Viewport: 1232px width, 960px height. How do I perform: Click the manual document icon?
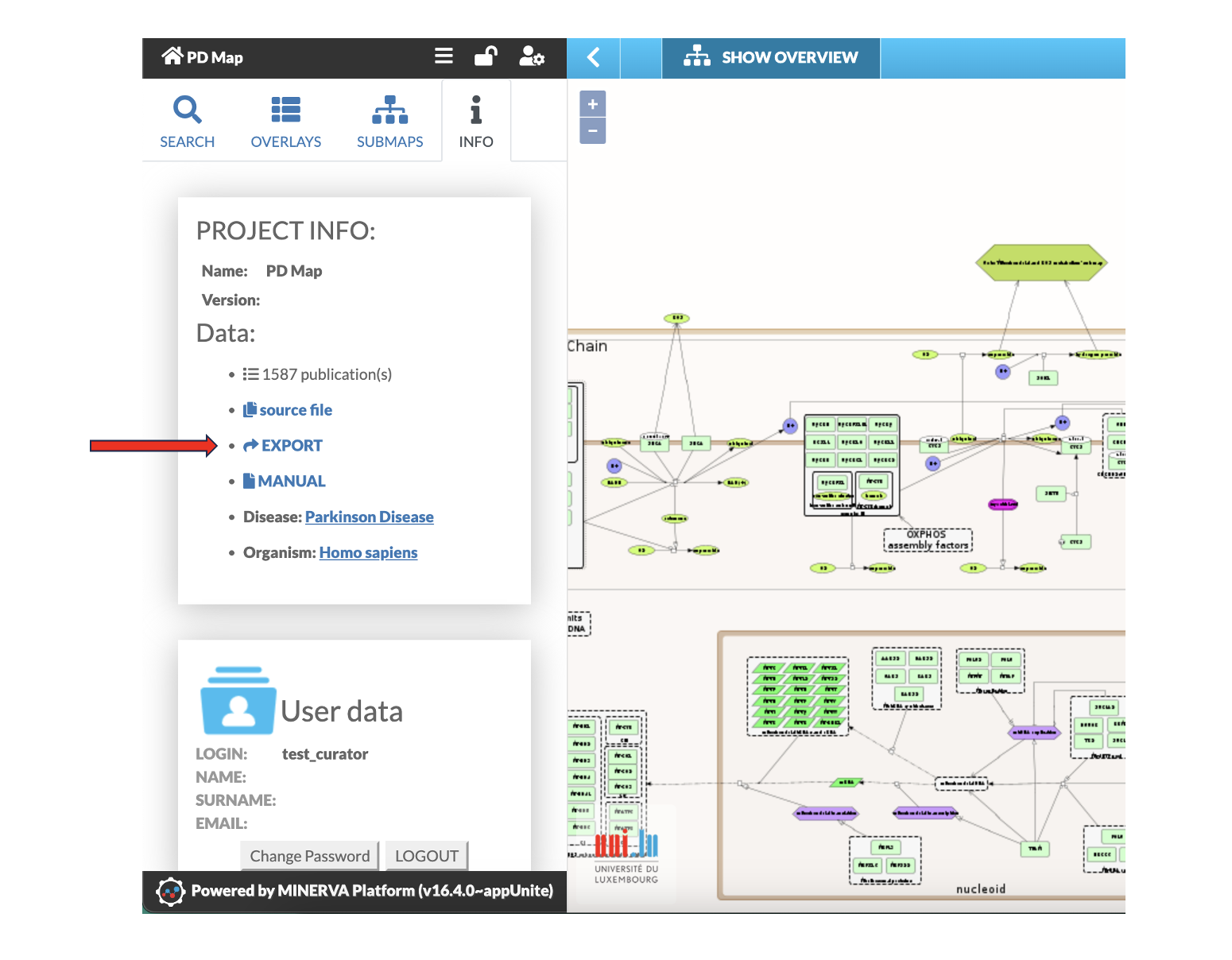(x=249, y=481)
